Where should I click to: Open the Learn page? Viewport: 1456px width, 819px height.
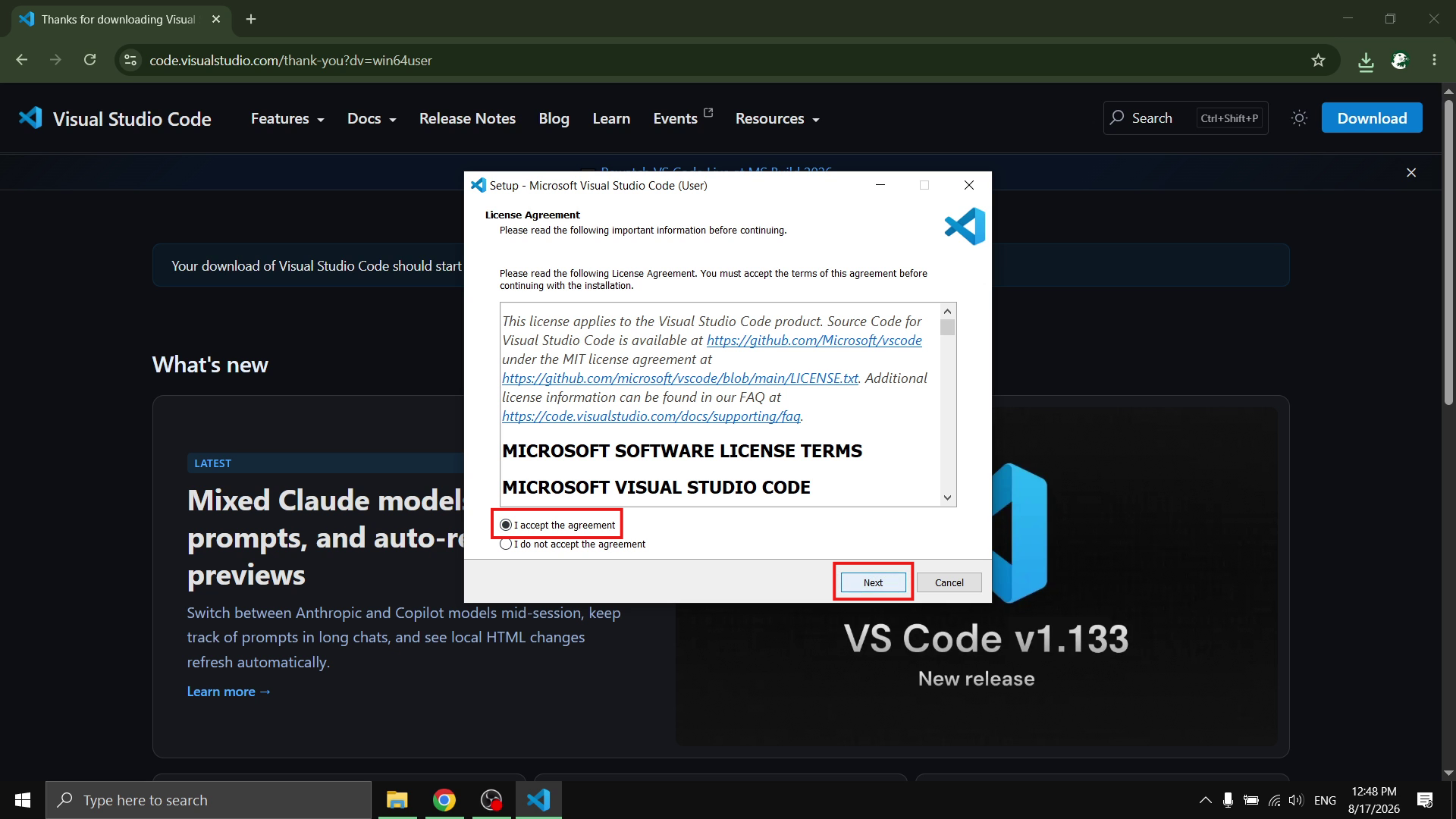(611, 118)
